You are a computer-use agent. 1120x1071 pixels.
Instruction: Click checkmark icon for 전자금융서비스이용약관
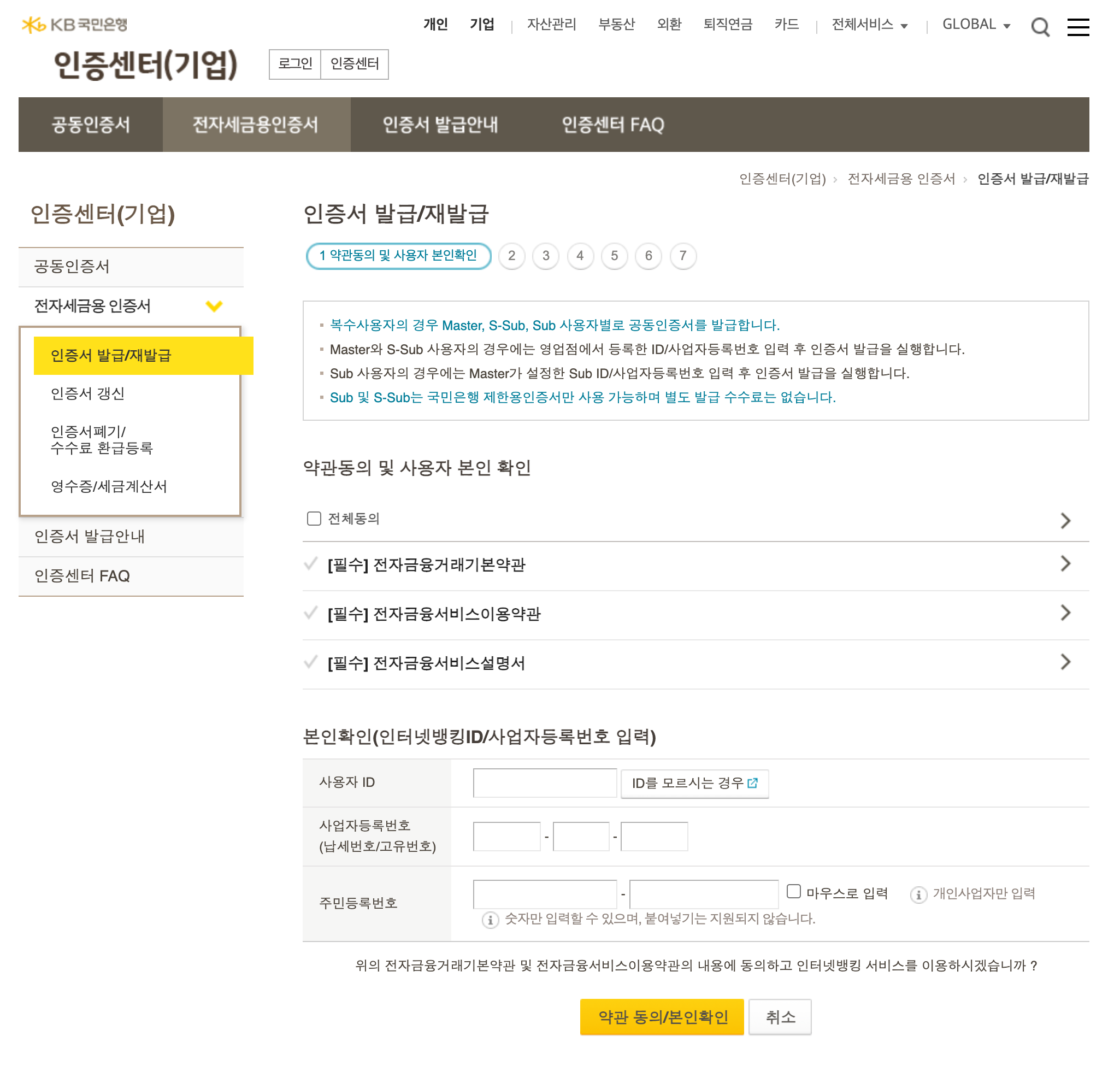point(310,613)
